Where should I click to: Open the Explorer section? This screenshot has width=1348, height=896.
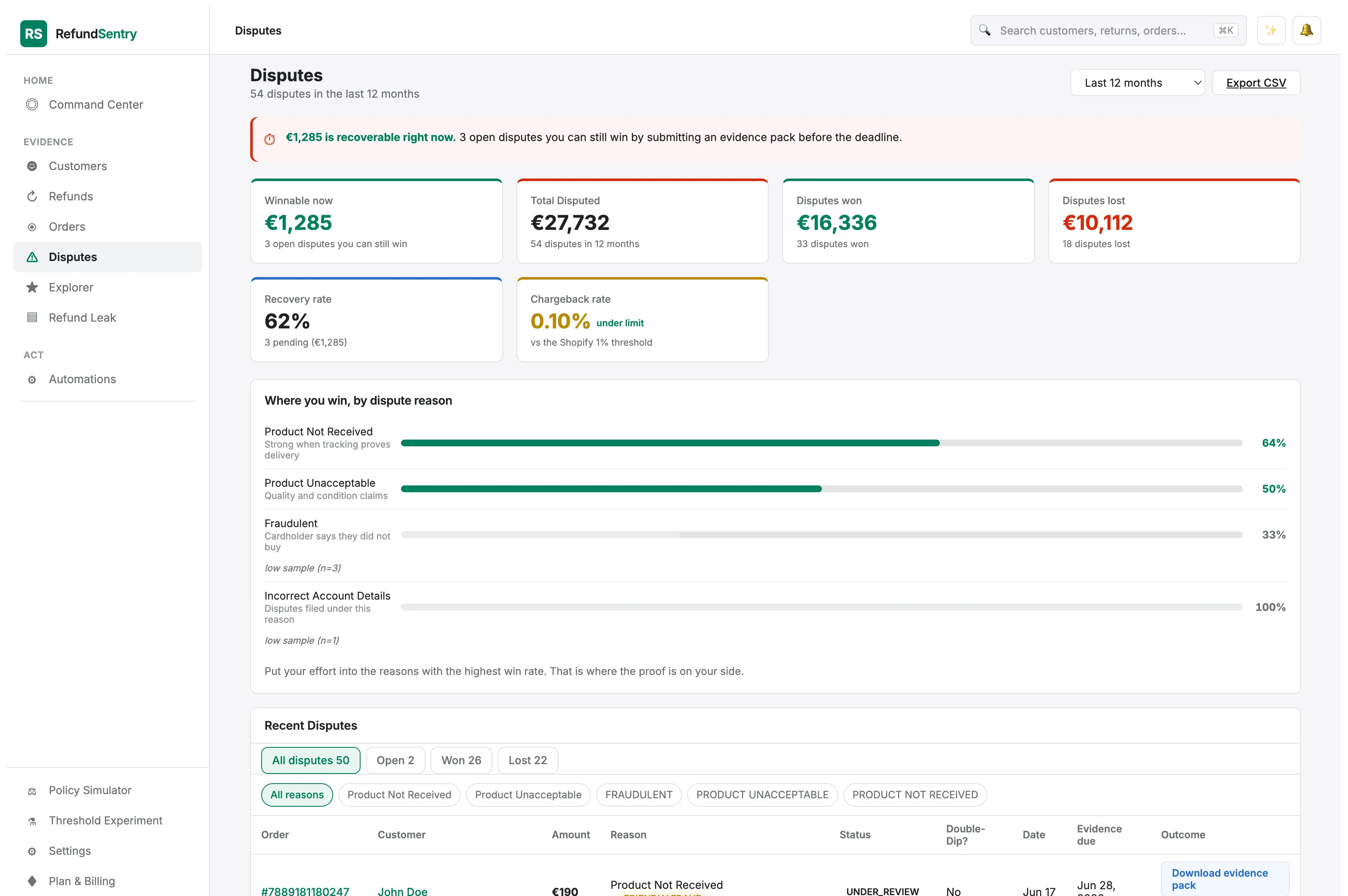(107, 288)
